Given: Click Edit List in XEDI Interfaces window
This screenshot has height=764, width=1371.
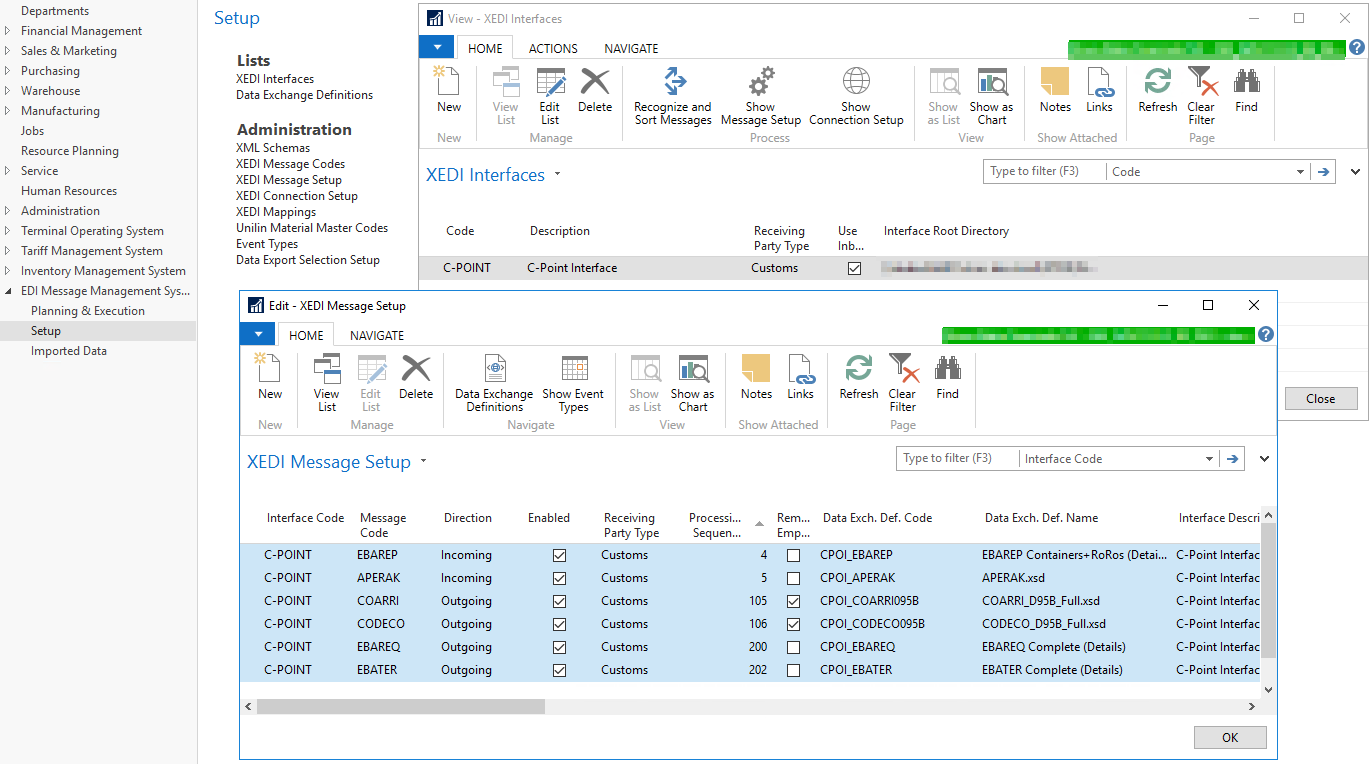Looking at the screenshot, I should [550, 96].
